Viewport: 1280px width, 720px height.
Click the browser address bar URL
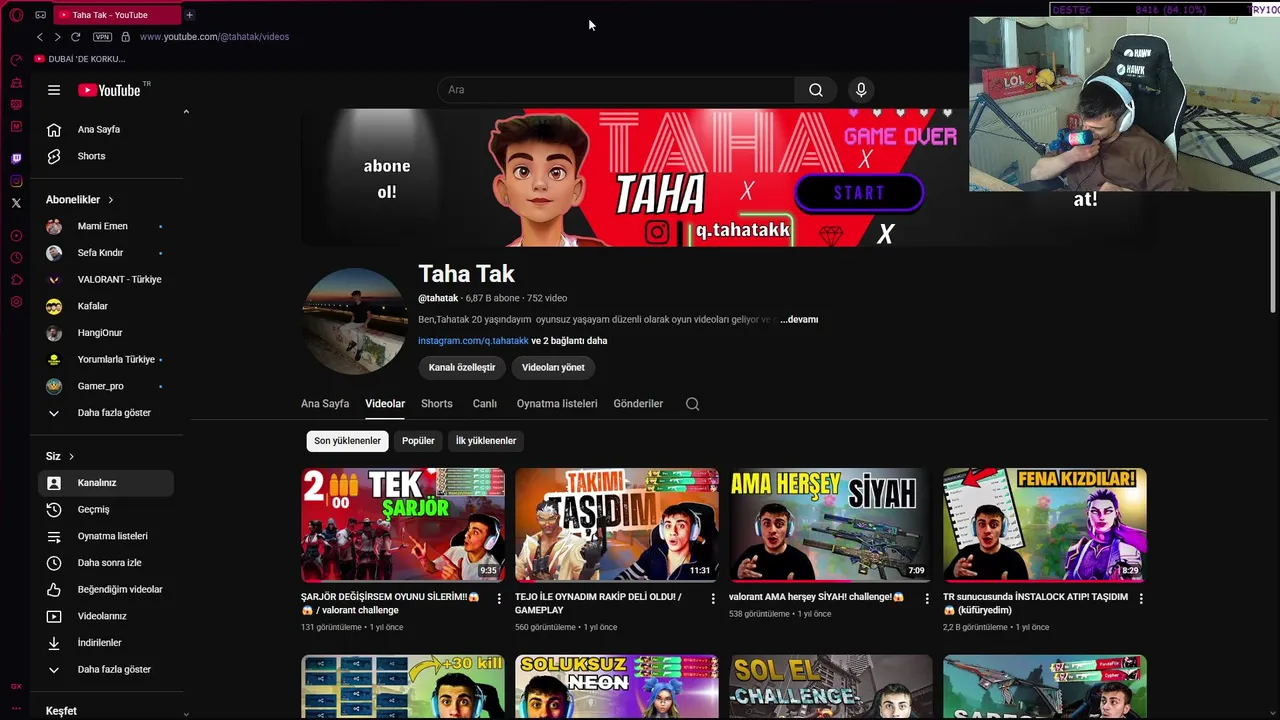pyautogui.click(x=214, y=37)
